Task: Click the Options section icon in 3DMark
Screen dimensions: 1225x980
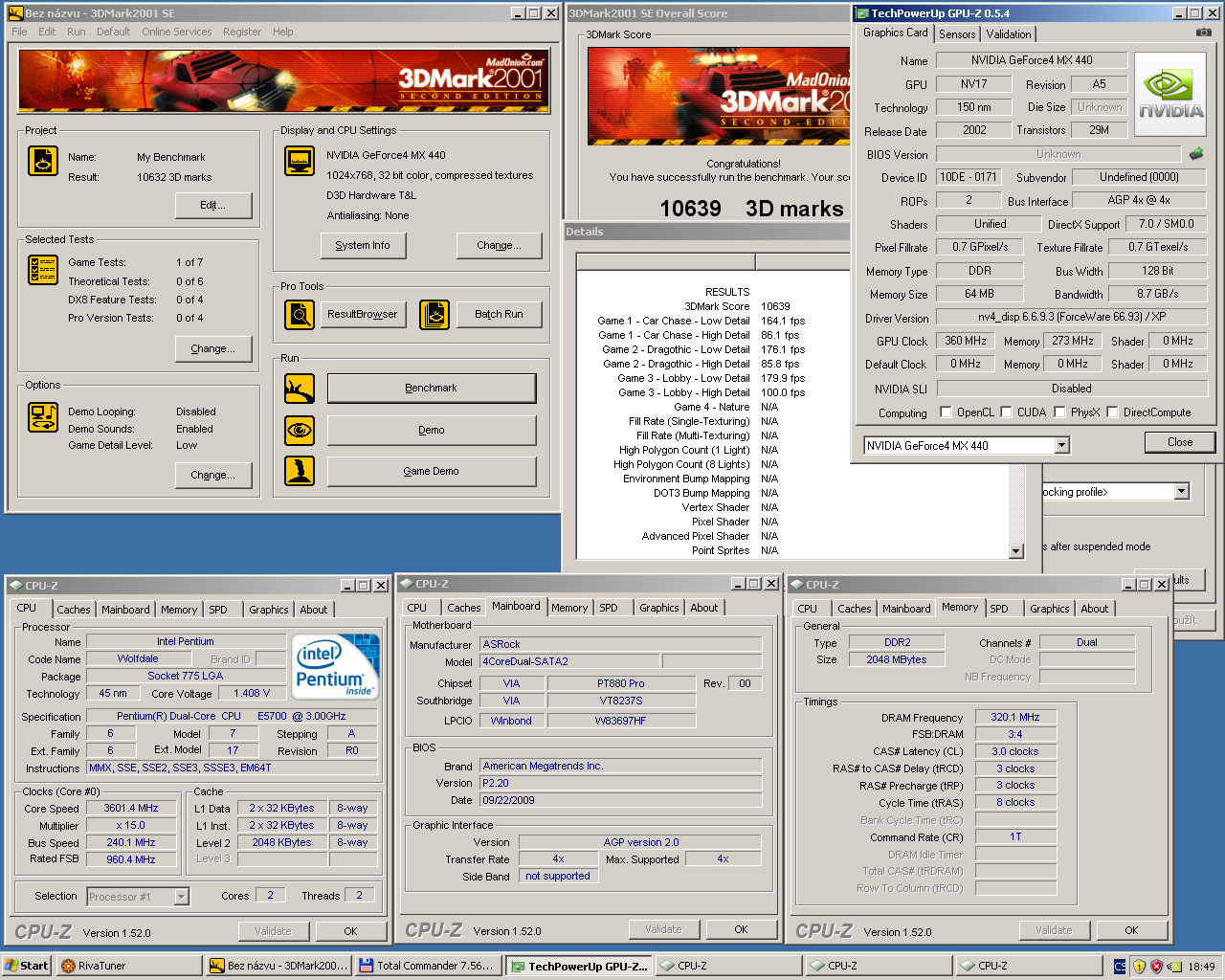Action: point(42,417)
